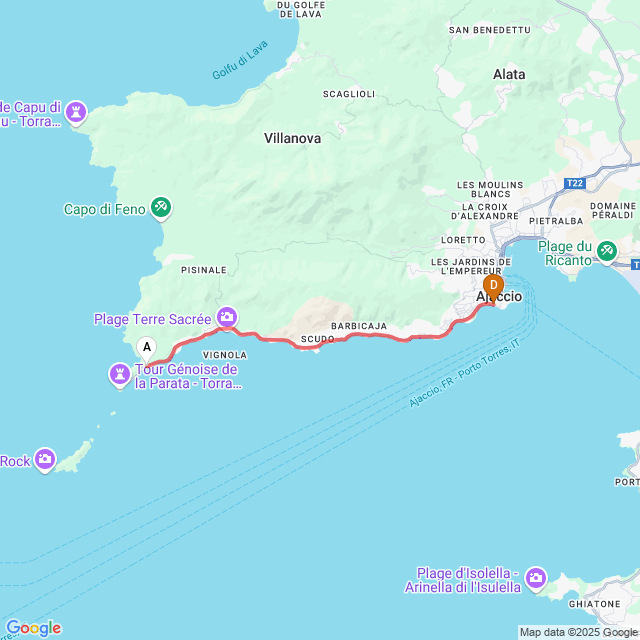Click the Scudo locality label
Screen dimensions: 640x640
(x=318, y=339)
